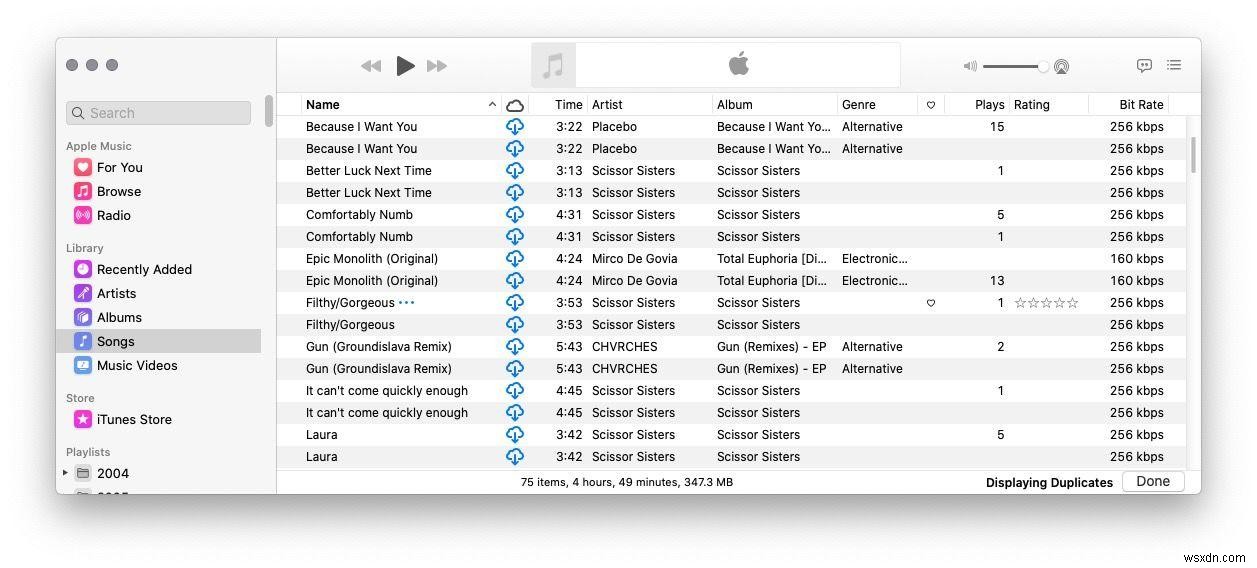Click Mirco De Govia on the 13-plays row
Image resolution: width=1257 pixels, height=568 pixels.
click(634, 280)
